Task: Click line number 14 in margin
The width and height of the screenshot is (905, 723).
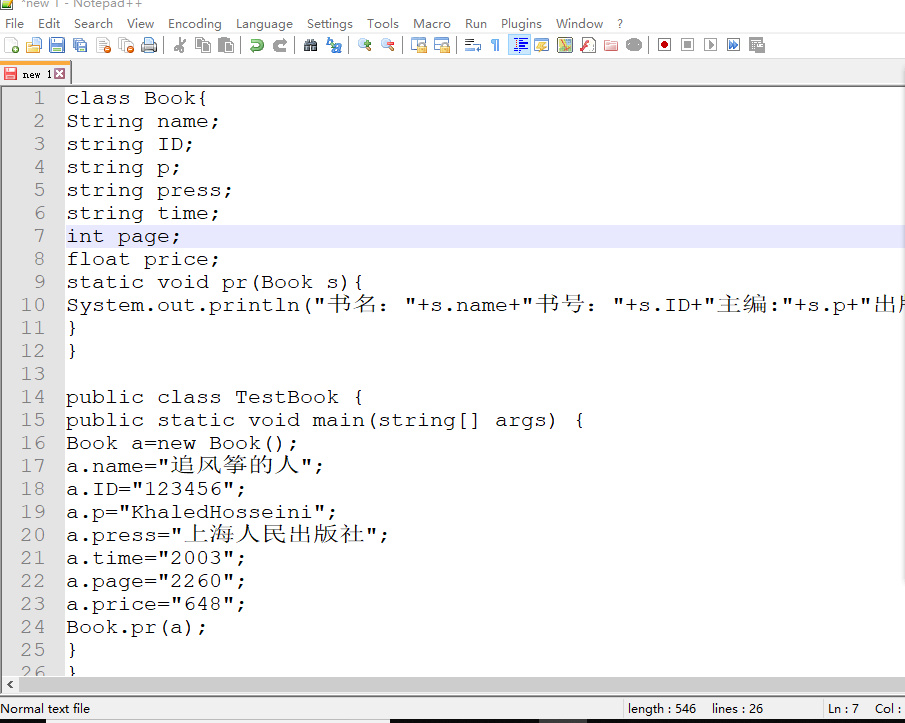Action: point(33,397)
